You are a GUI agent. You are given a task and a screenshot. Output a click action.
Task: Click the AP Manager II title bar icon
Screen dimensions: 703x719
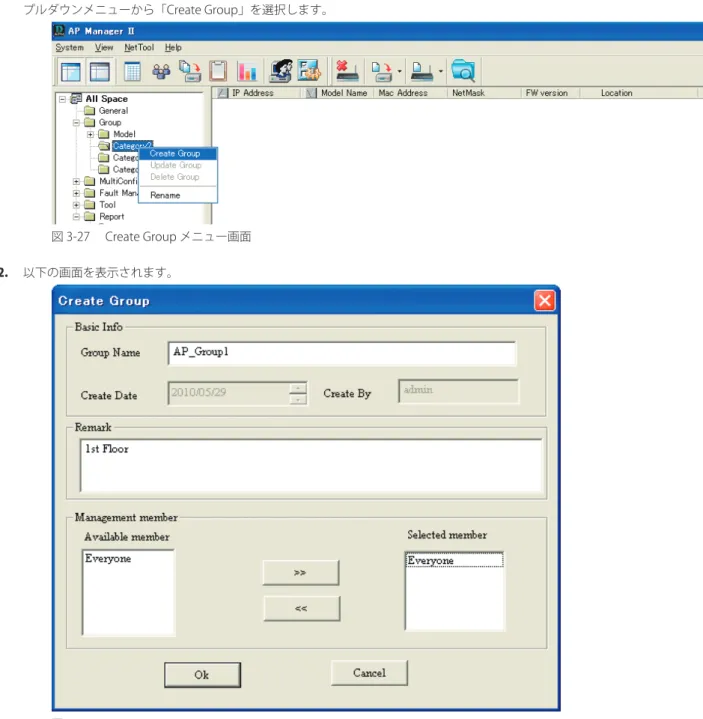tap(60, 31)
